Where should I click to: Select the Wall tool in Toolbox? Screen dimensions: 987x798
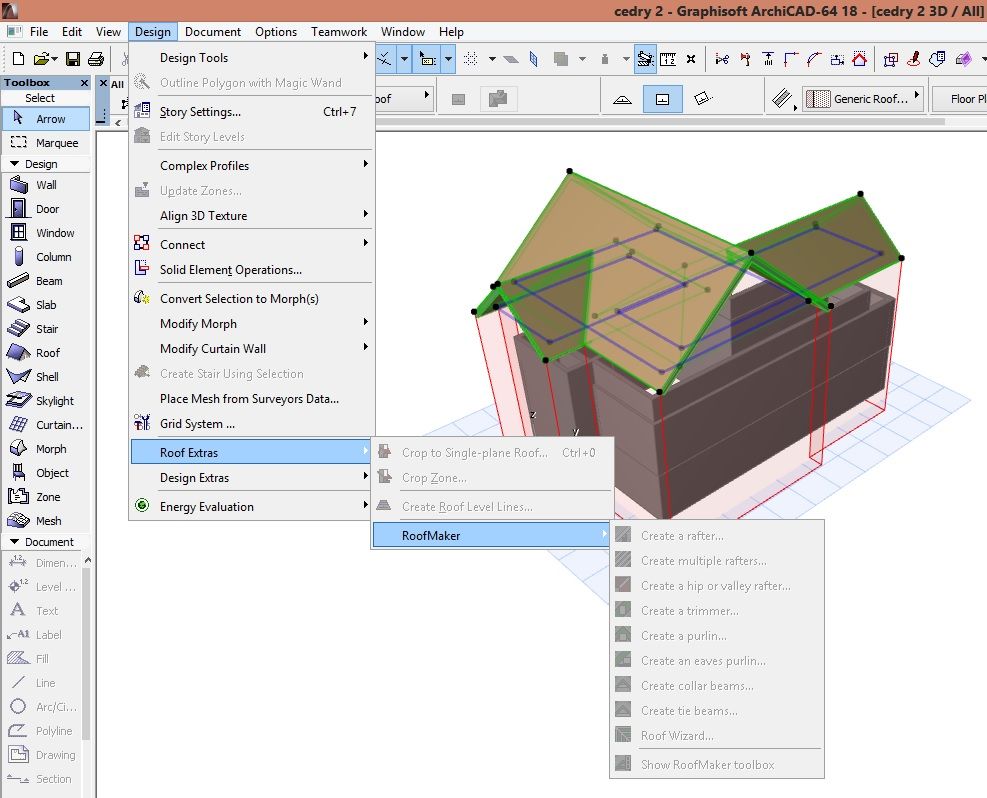point(45,185)
